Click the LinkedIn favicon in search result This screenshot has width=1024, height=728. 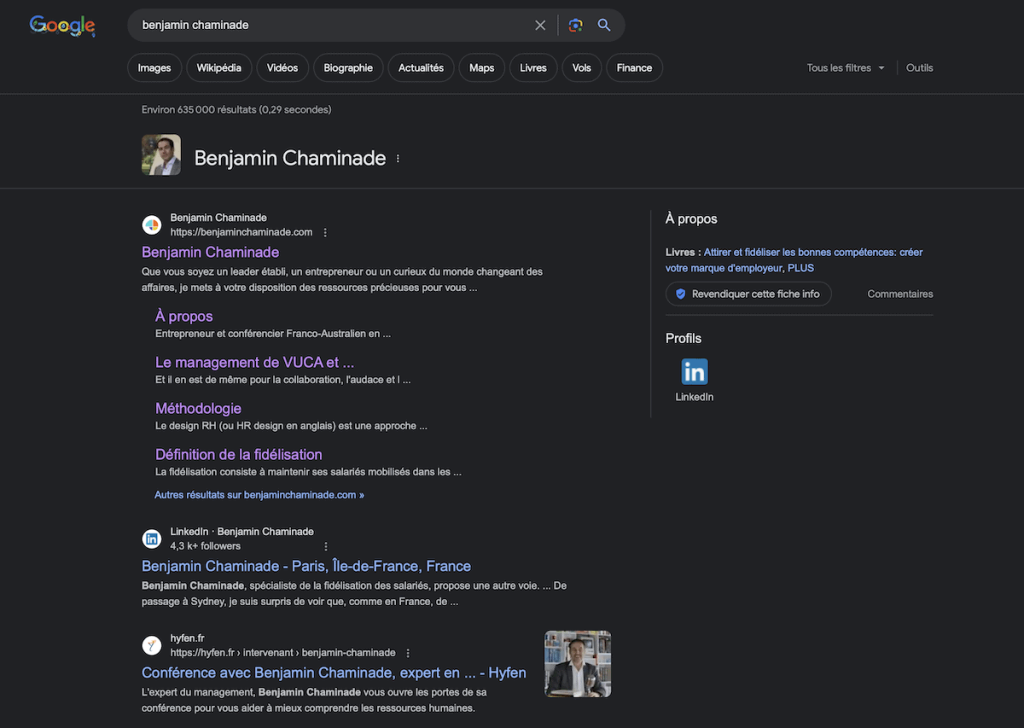152,539
